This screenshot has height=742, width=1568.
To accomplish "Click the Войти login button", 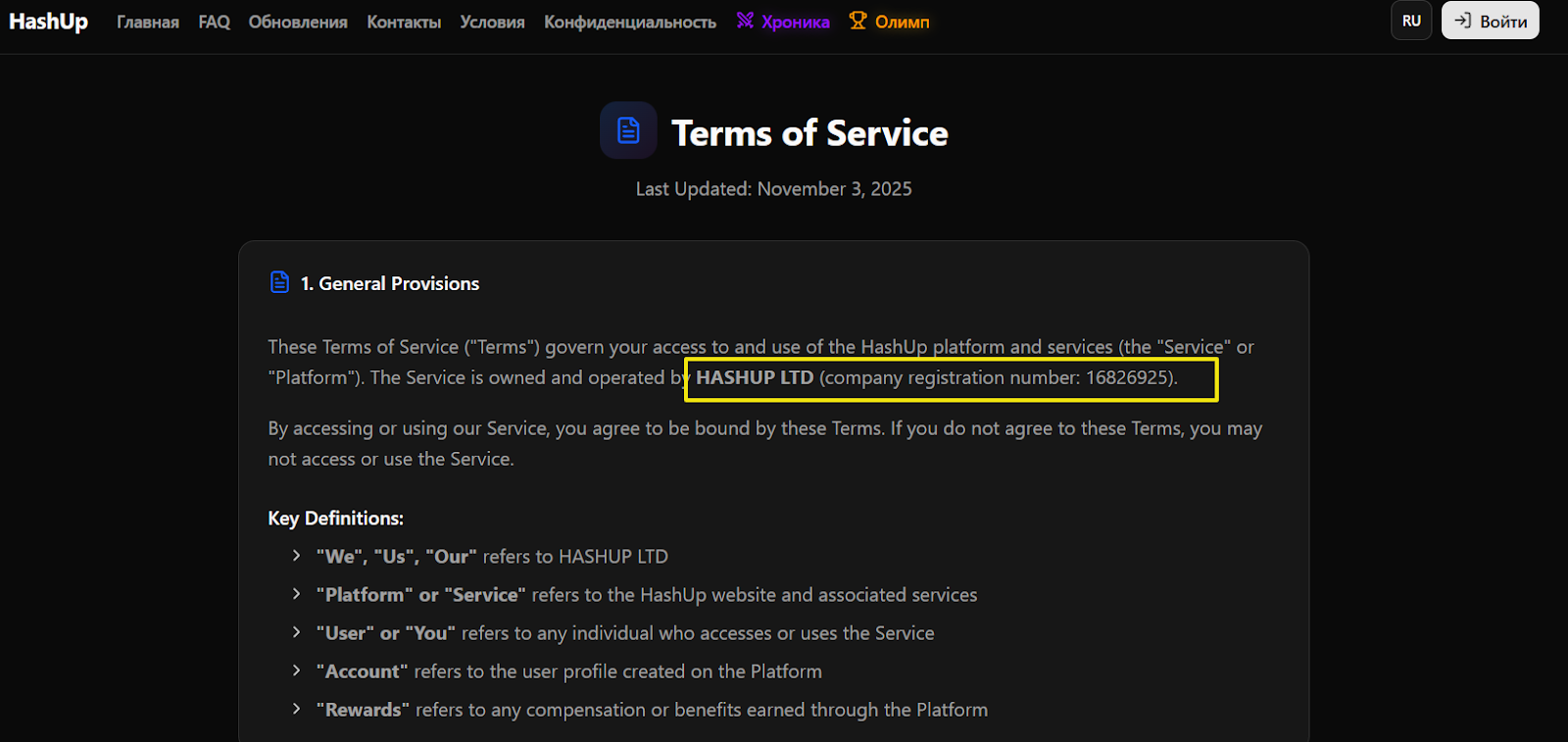I will pos(1490,21).
